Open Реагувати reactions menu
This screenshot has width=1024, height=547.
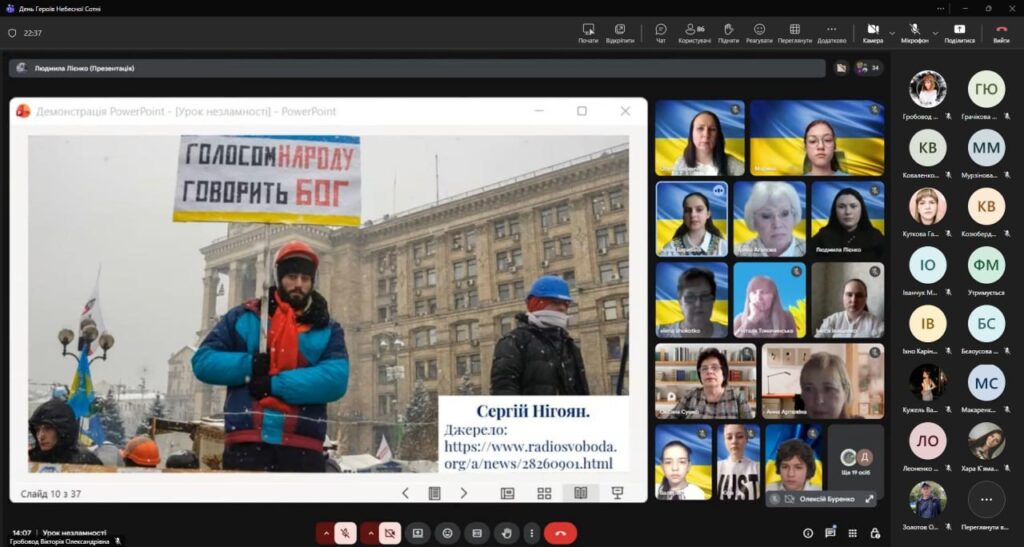[x=759, y=32]
